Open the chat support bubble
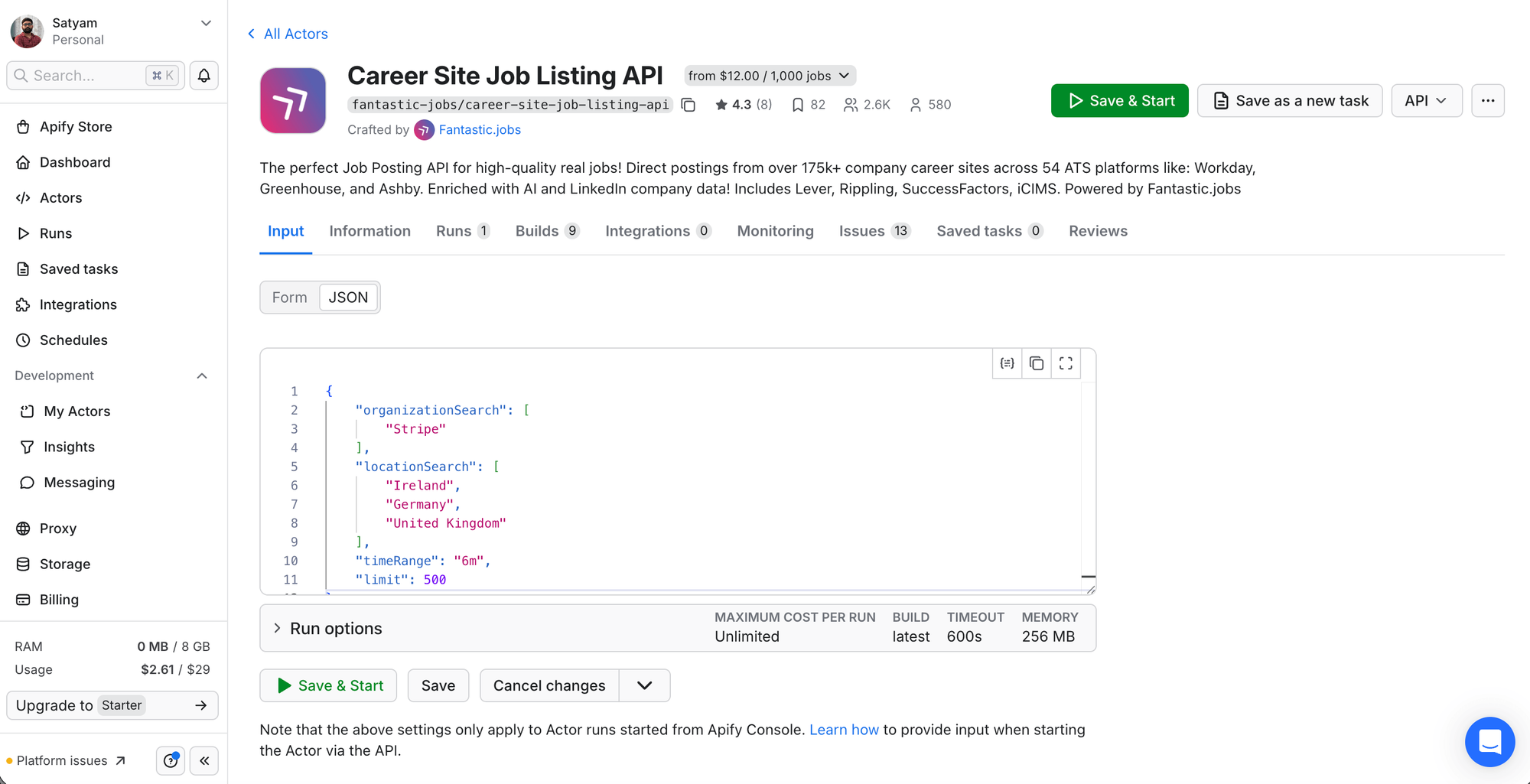 1489,741
